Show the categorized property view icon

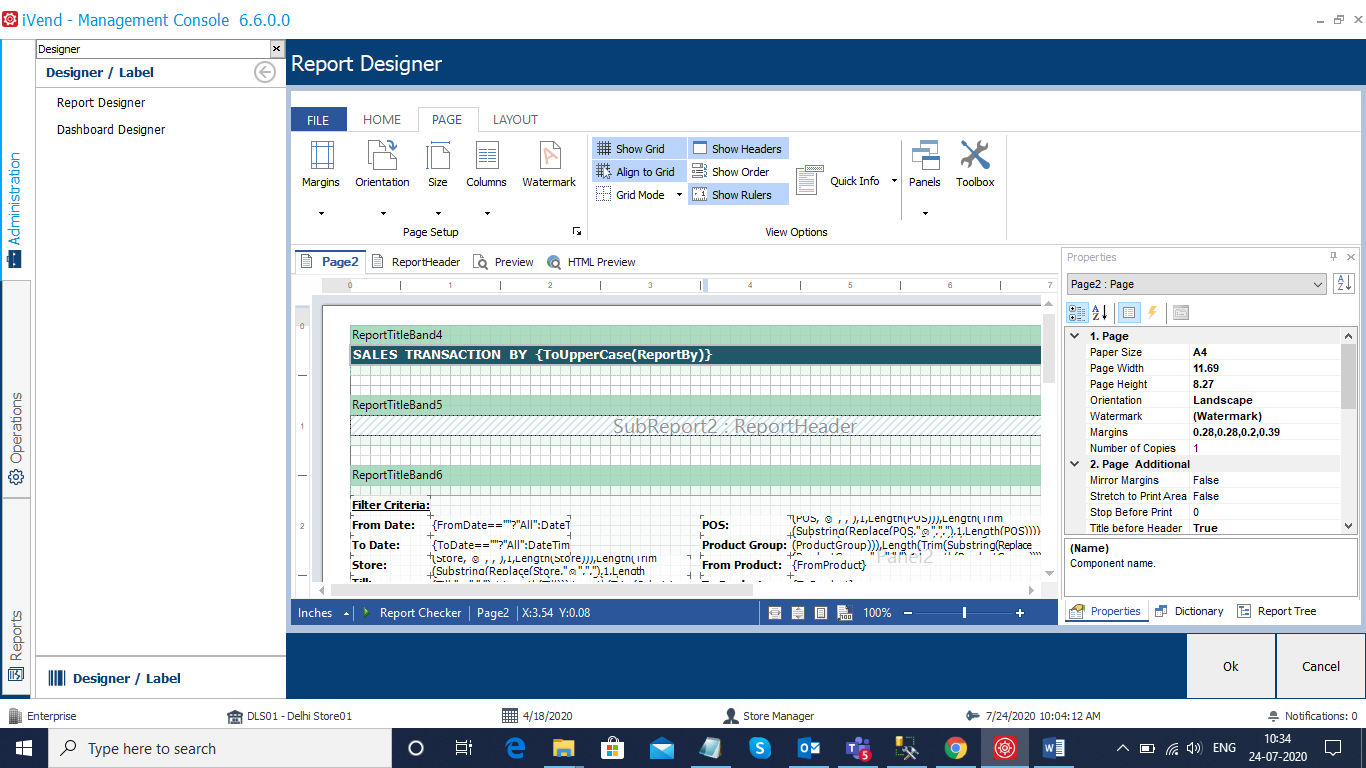(x=1078, y=312)
